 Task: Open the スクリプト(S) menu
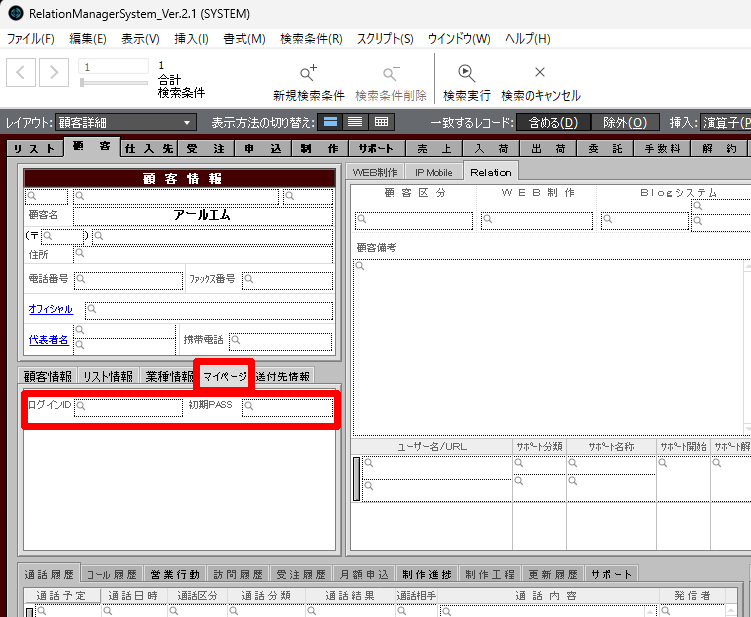coord(385,39)
